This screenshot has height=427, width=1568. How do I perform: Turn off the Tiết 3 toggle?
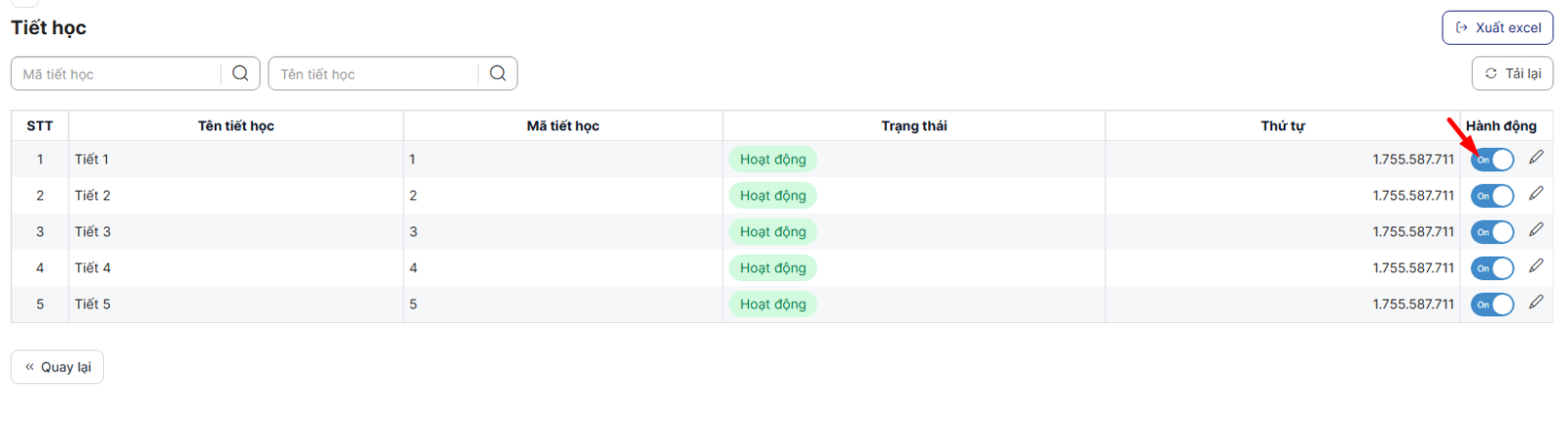(x=1492, y=232)
